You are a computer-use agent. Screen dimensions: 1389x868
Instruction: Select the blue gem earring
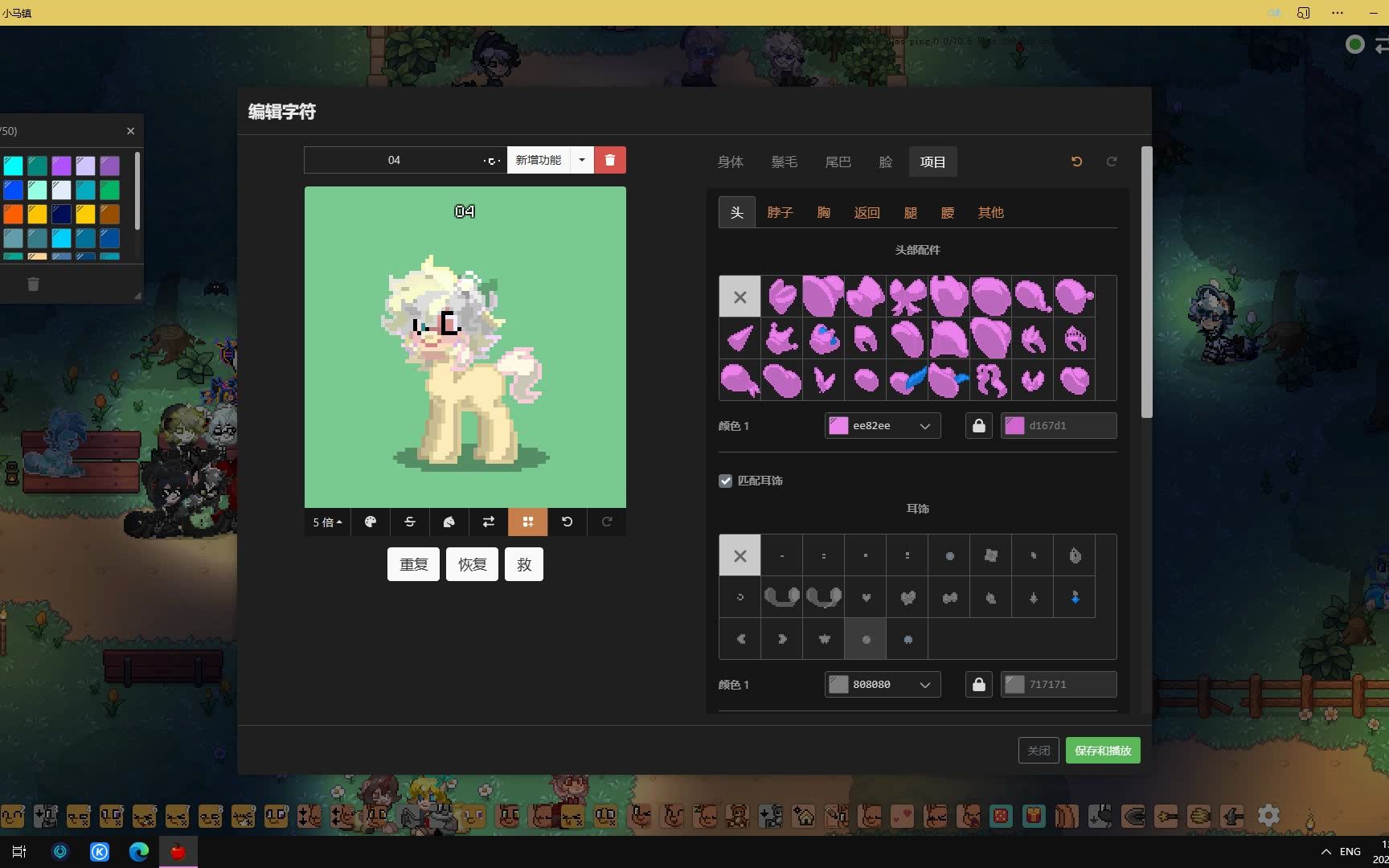click(1075, 597)
